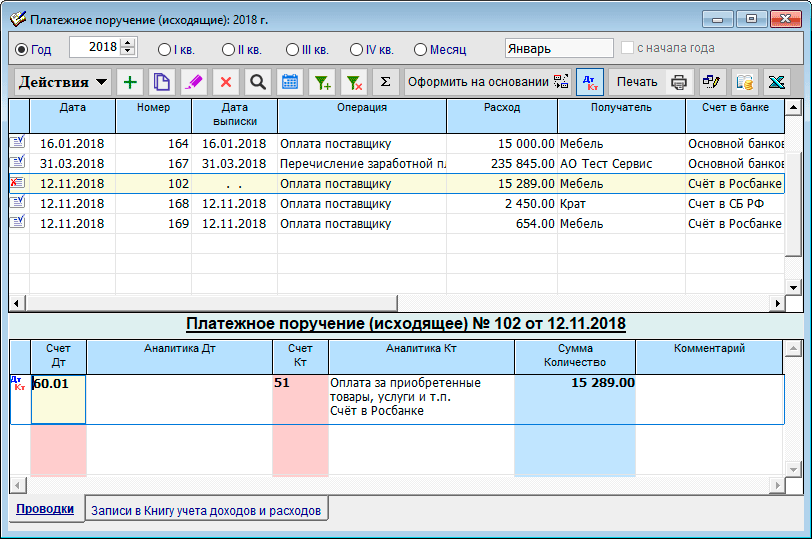Click the Счет в банке column header
812x539 pixels.
pos(735,115)
